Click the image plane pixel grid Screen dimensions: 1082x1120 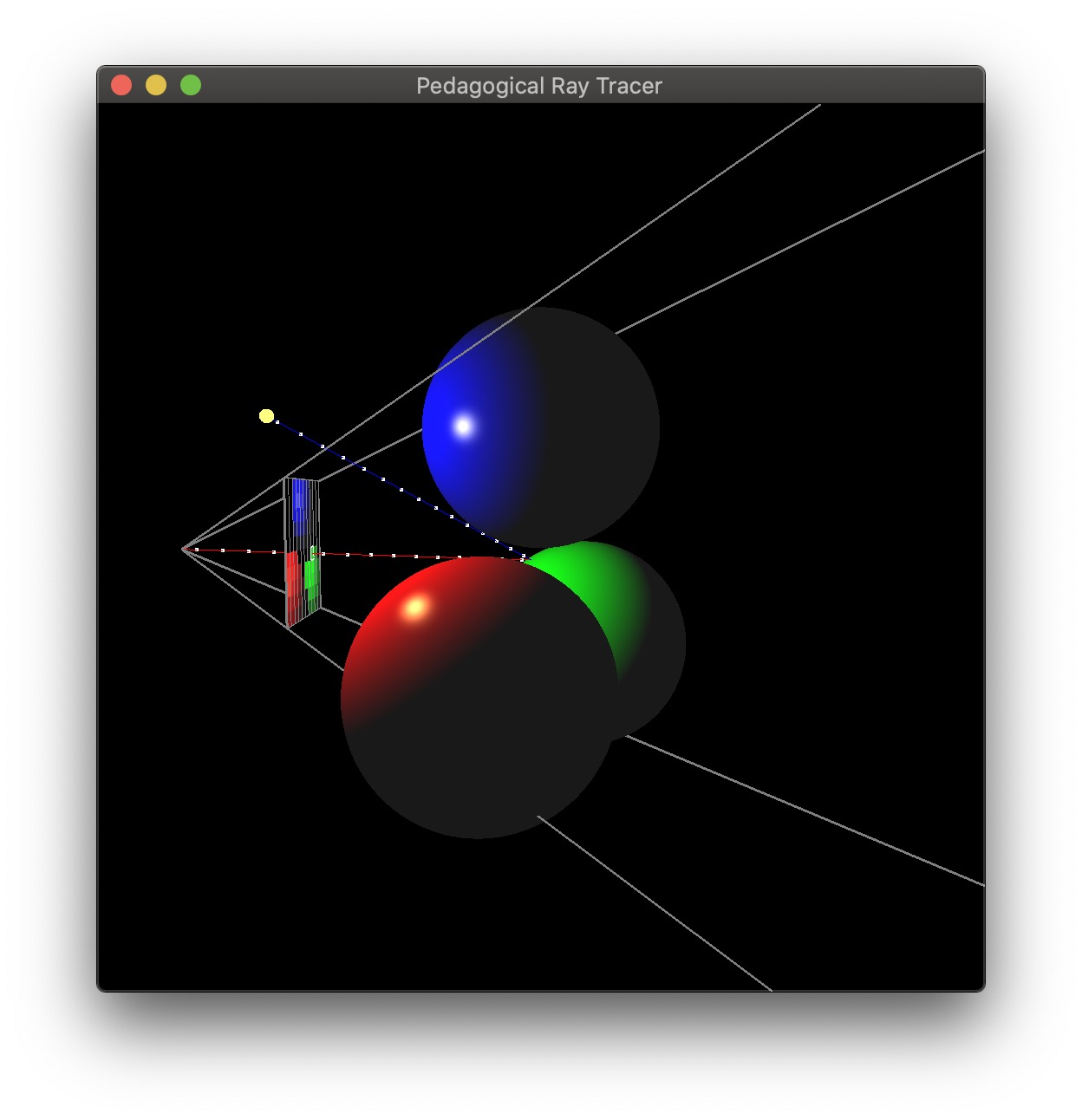click(x=303, y=551)
